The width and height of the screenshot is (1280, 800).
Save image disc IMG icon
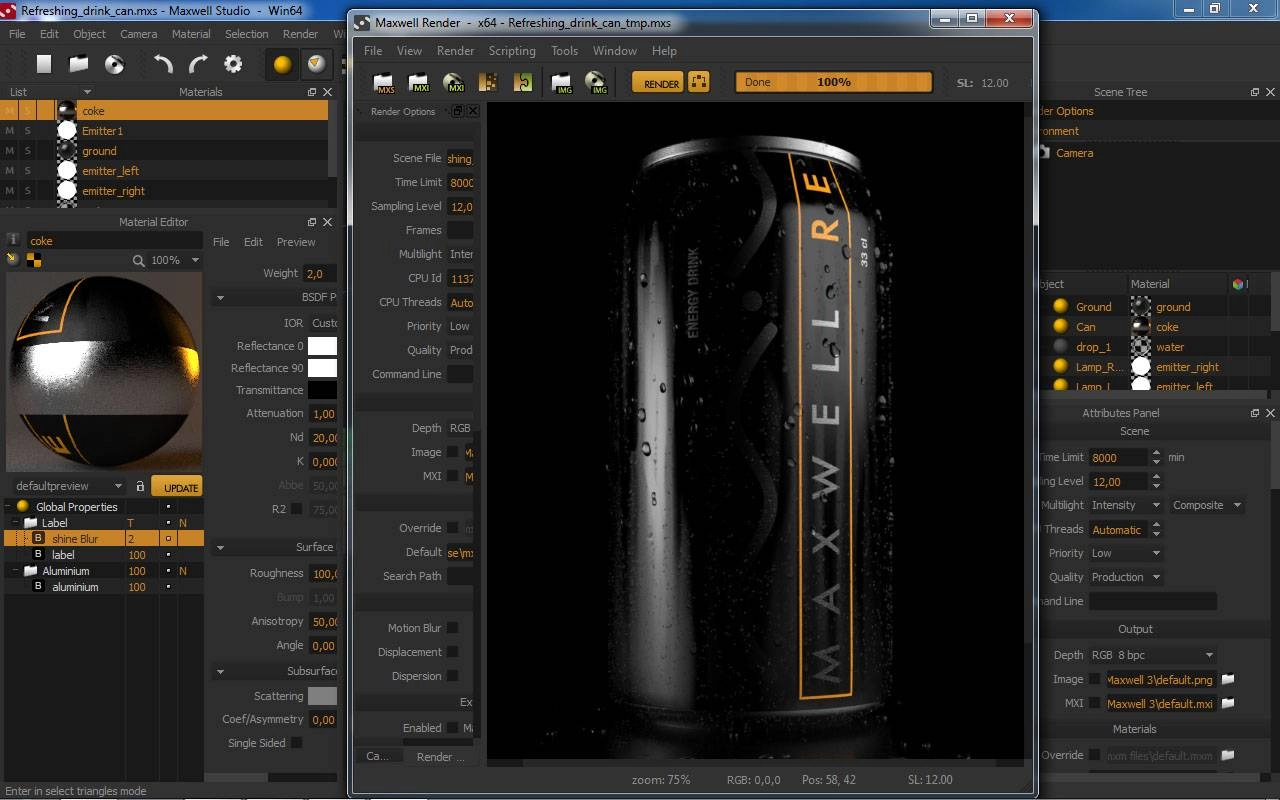pos(597,83)
